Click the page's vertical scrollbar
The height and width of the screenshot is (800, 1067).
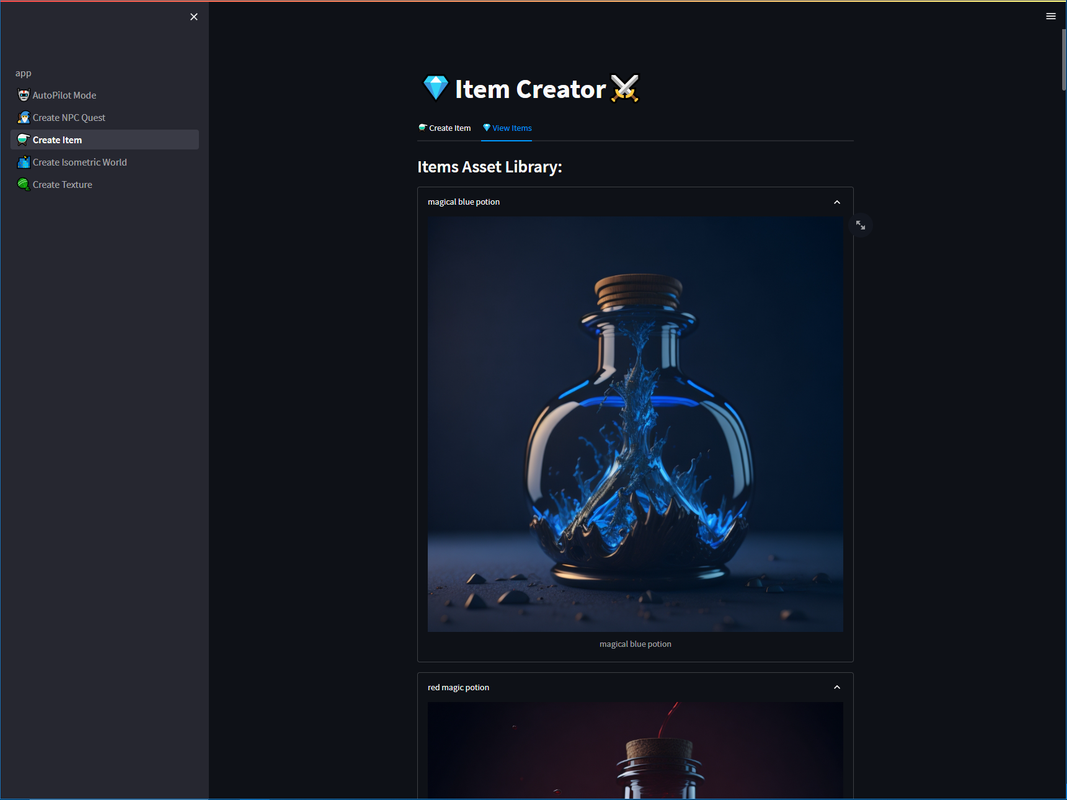1064,60
